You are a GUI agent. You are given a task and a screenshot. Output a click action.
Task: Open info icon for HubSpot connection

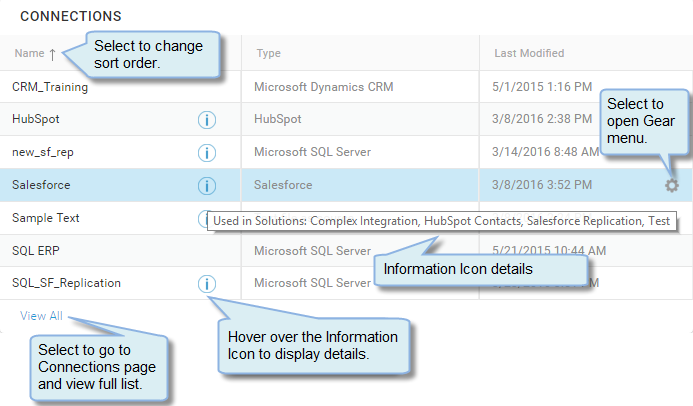click(x=207, y=120)
